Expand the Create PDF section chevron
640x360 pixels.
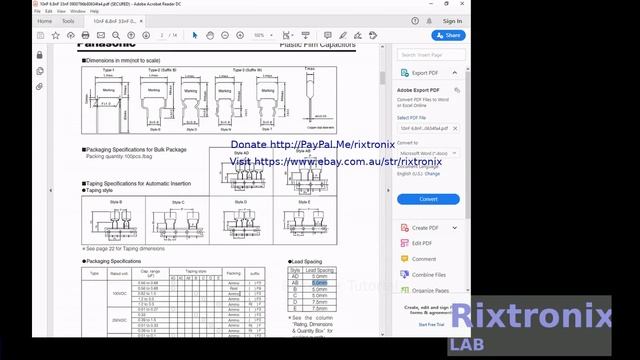[x=455, y=228]
